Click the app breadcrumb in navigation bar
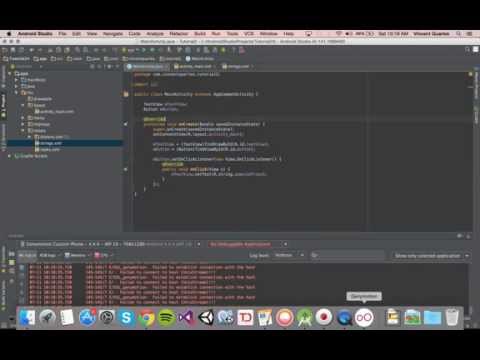The height and width of the screenshot is (360, 480). pos(40,59)
